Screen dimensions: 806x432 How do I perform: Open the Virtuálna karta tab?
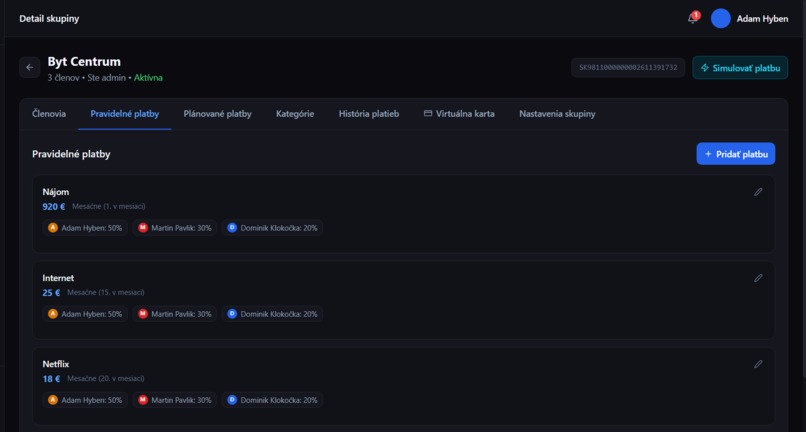(459, 114)
